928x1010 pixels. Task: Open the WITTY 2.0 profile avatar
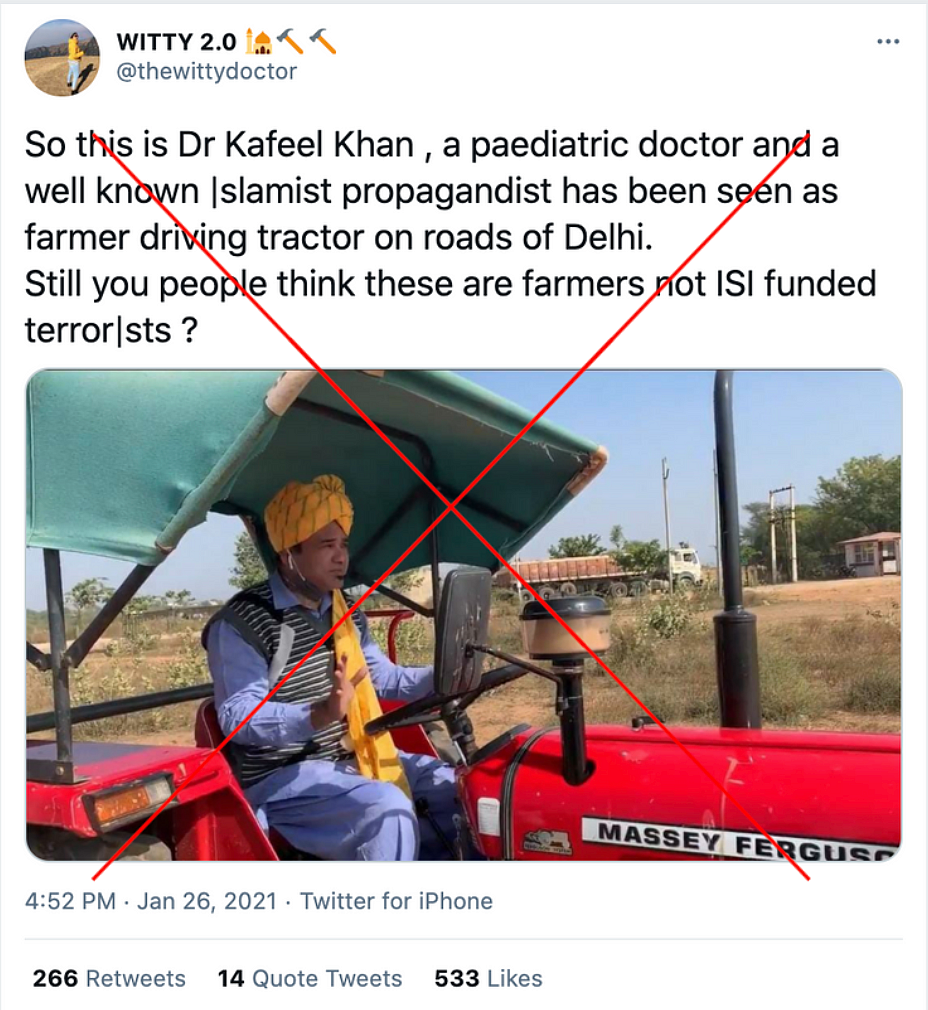point(62,58)
